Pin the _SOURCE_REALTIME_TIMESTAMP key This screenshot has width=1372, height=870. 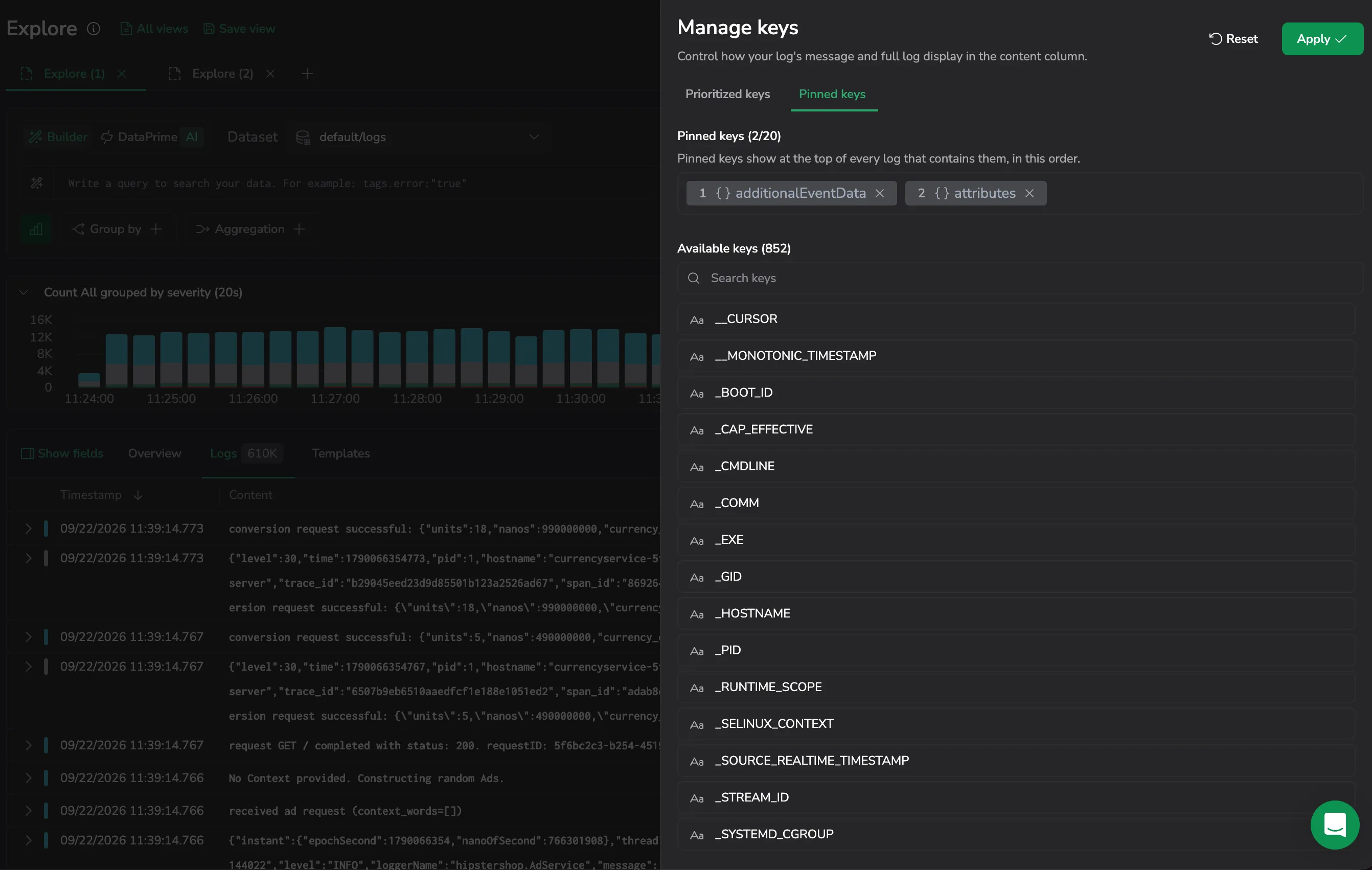tap(1016, 761)
